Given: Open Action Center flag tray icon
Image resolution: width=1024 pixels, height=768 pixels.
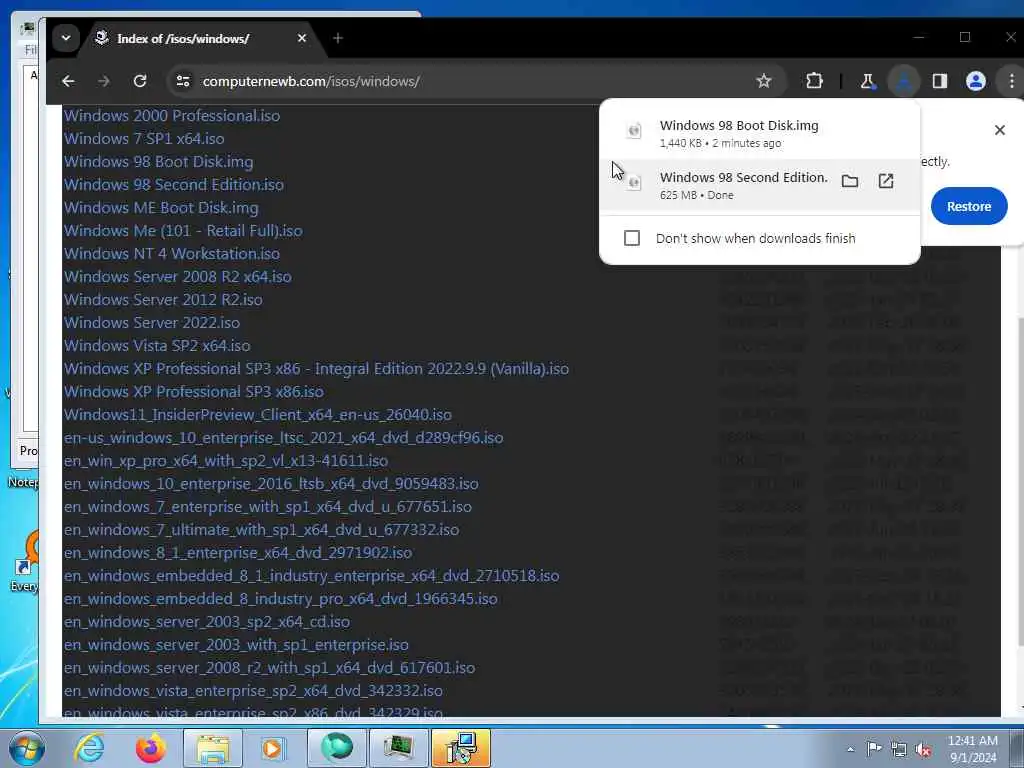Looking at the screenshot, I should pos(874,749).
